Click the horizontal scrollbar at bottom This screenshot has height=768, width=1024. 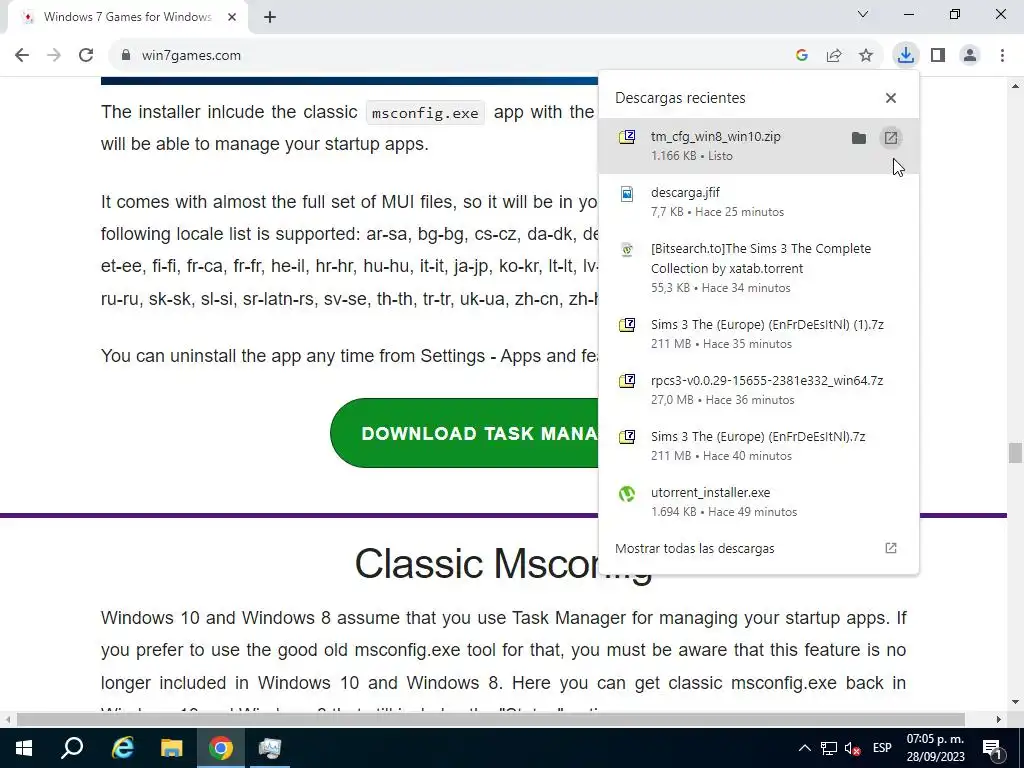(491, 719)
